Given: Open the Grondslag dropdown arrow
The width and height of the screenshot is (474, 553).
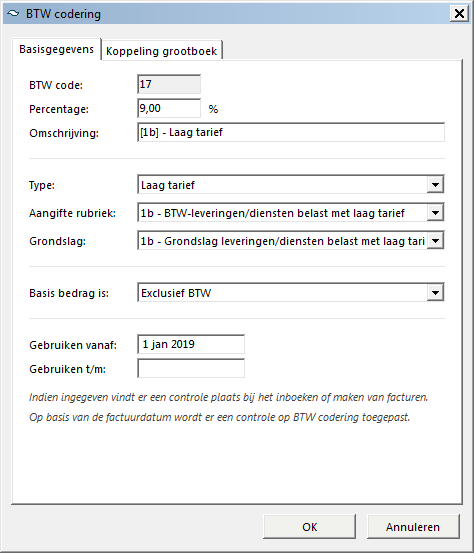Looking at the screenshot, I should [435, 241].
